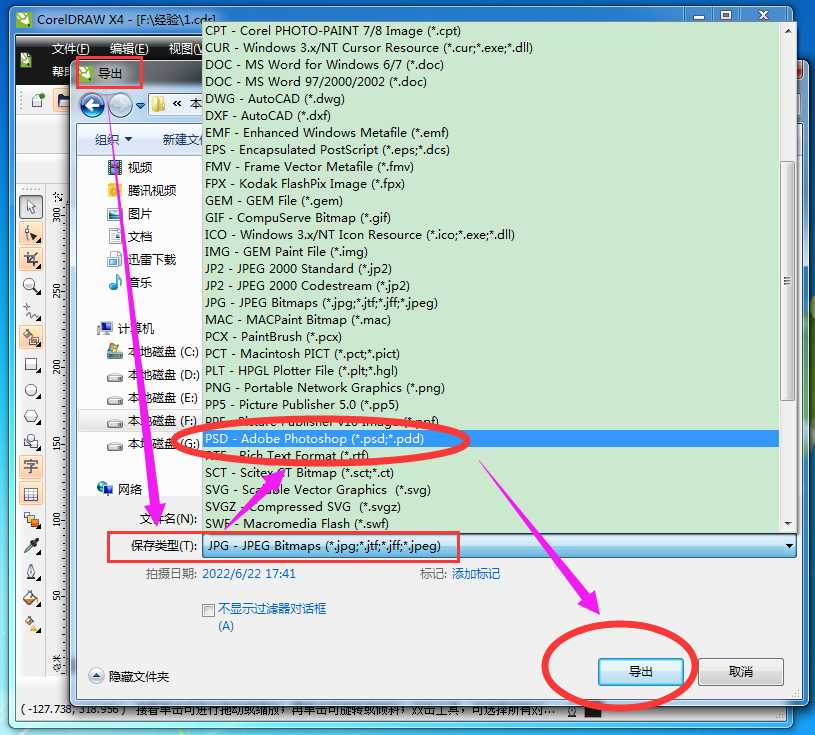Select the Ellipse tool
The image size is (815, 735).
tap(31, 390)
